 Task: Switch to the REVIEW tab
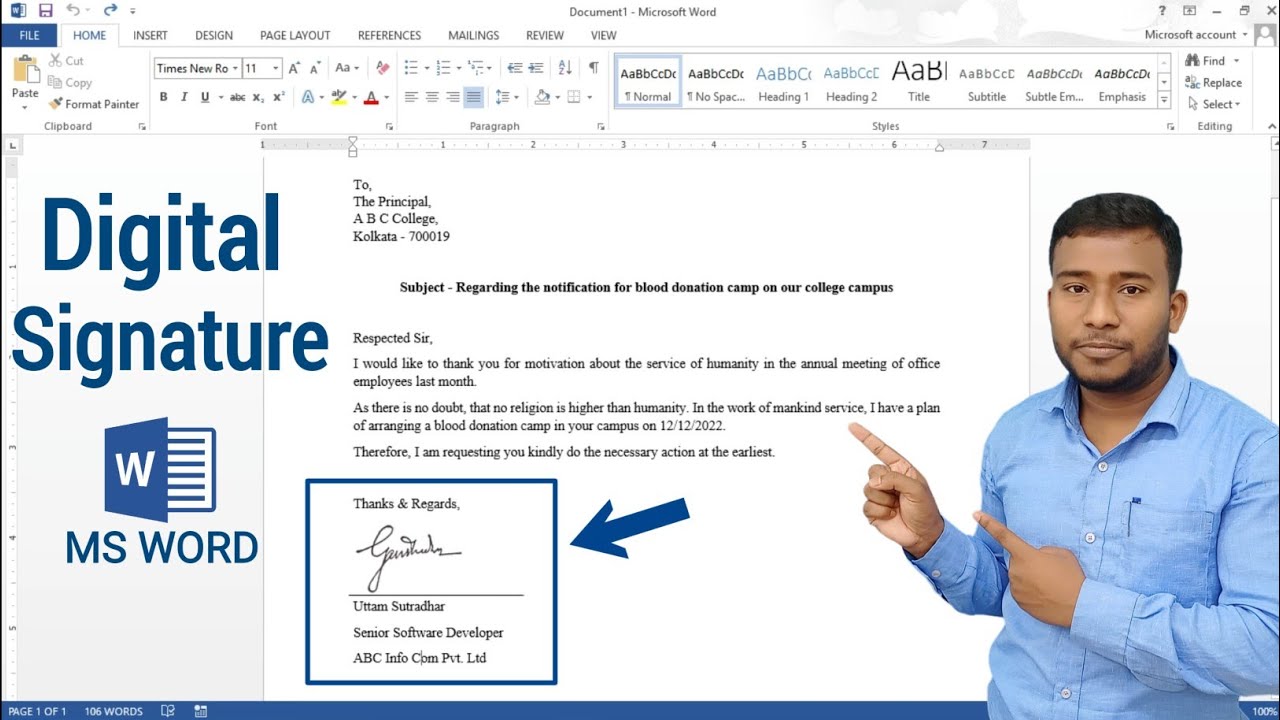pos(545,35)
